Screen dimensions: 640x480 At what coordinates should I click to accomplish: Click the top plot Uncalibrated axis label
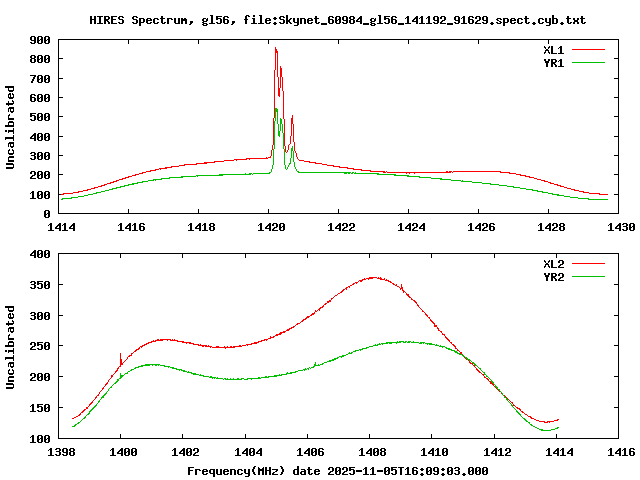(x=10, y=127)
